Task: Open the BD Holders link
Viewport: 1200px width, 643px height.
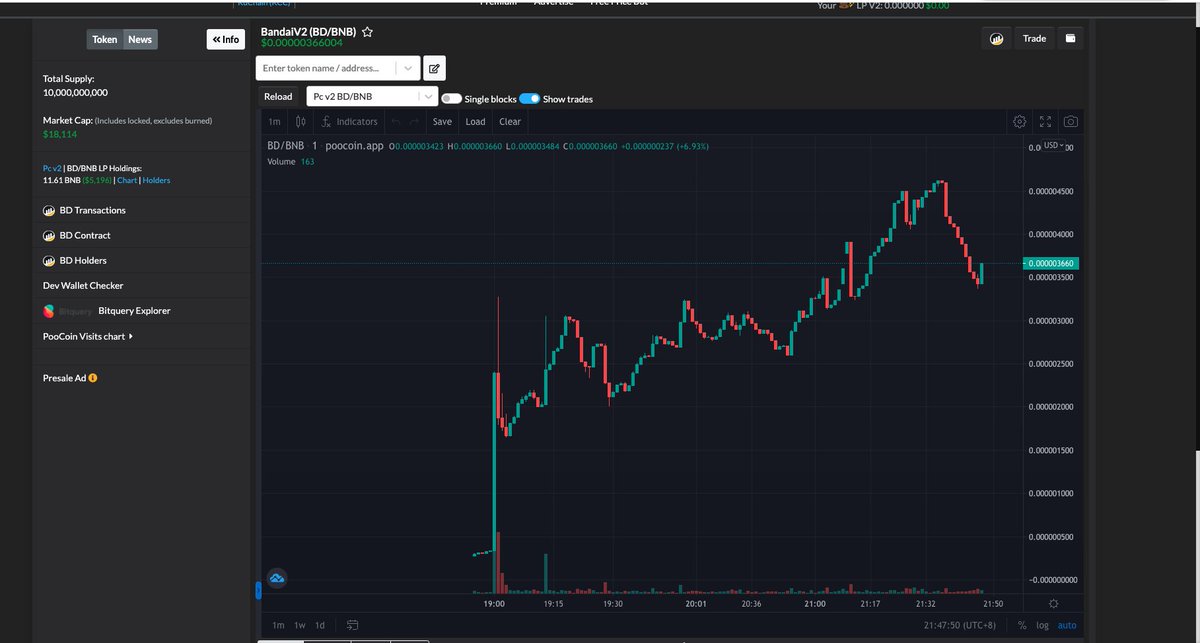Action: pos(83,261)
